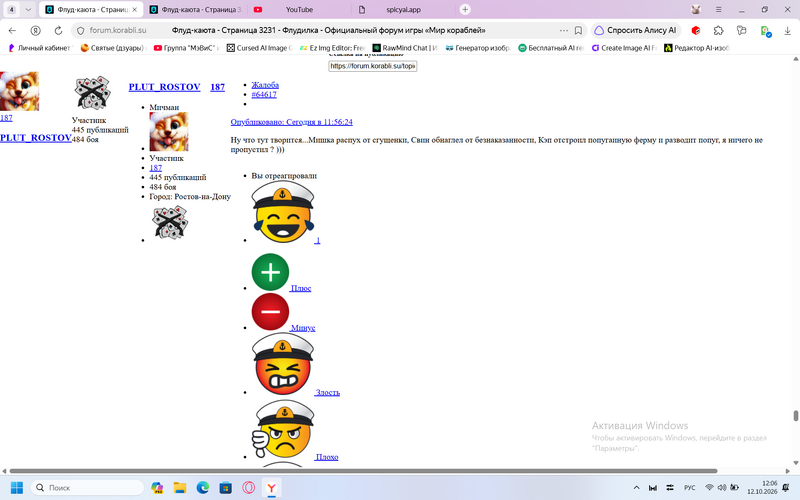The image size is (800, 500).
Task: Expand the tab group dropdown arrow
Action: click(x=28, y=10)
